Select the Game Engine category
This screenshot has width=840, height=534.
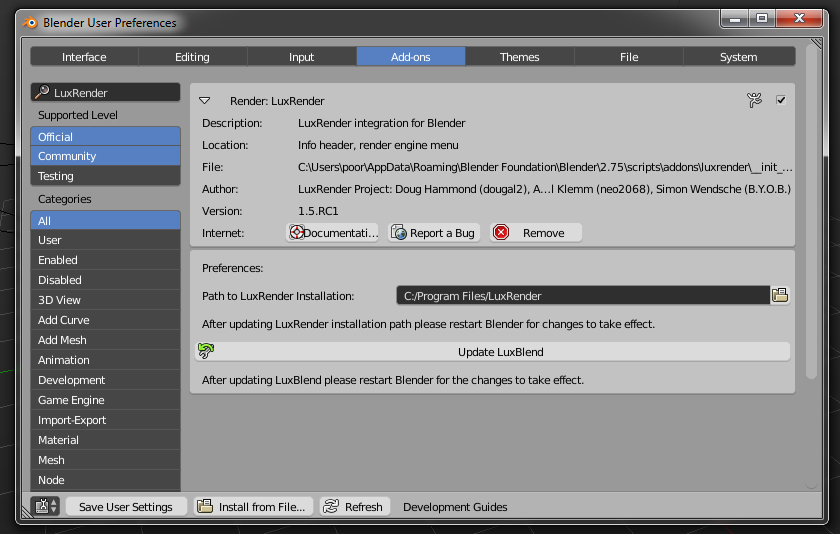click(x=106, y=400)
